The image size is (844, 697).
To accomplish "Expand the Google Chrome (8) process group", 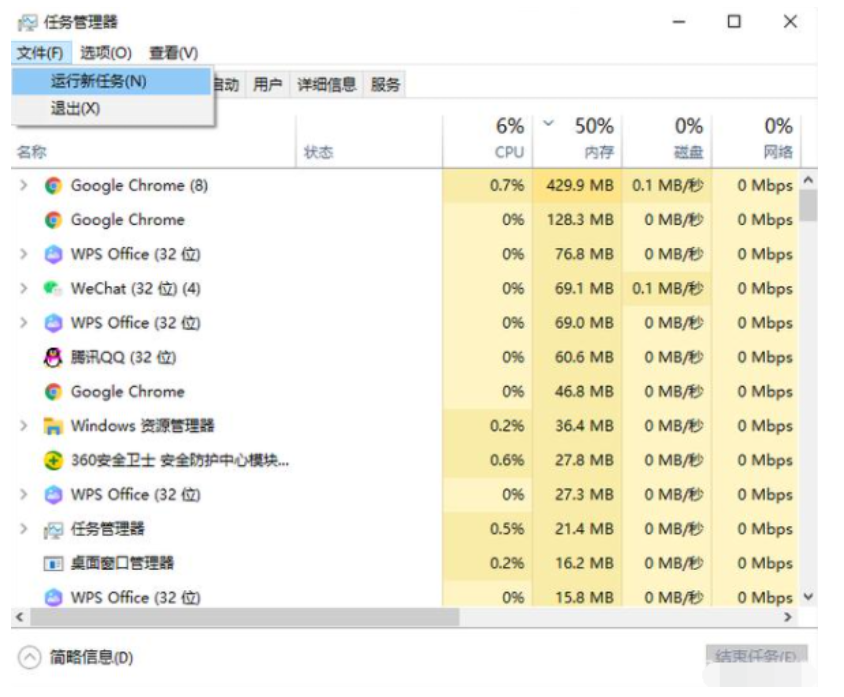I will 23,186.
